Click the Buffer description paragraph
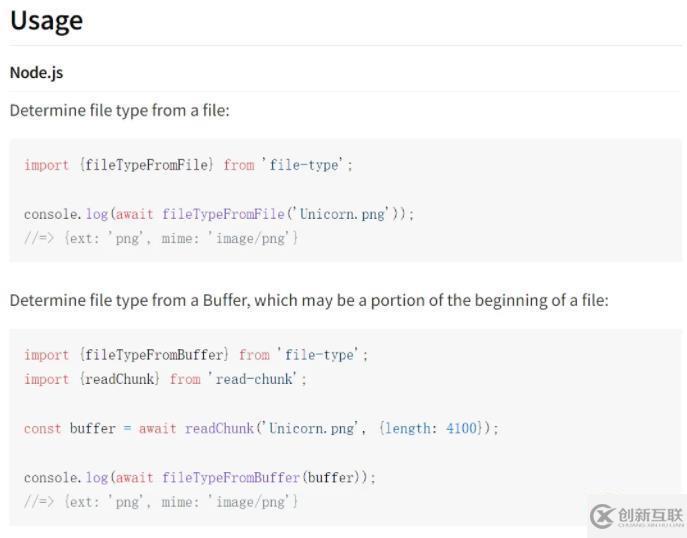This screenshot has height=538, width=687. (x=309, y=301)
